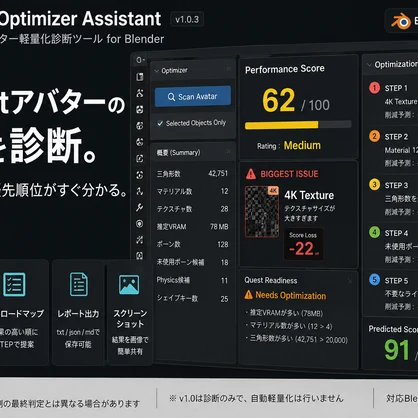Click the green step 4 number badge

coord(374,232)
